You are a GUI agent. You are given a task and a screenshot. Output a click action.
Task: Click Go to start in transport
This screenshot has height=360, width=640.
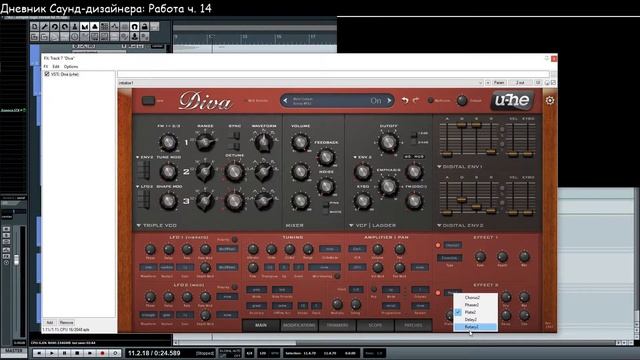39,353
